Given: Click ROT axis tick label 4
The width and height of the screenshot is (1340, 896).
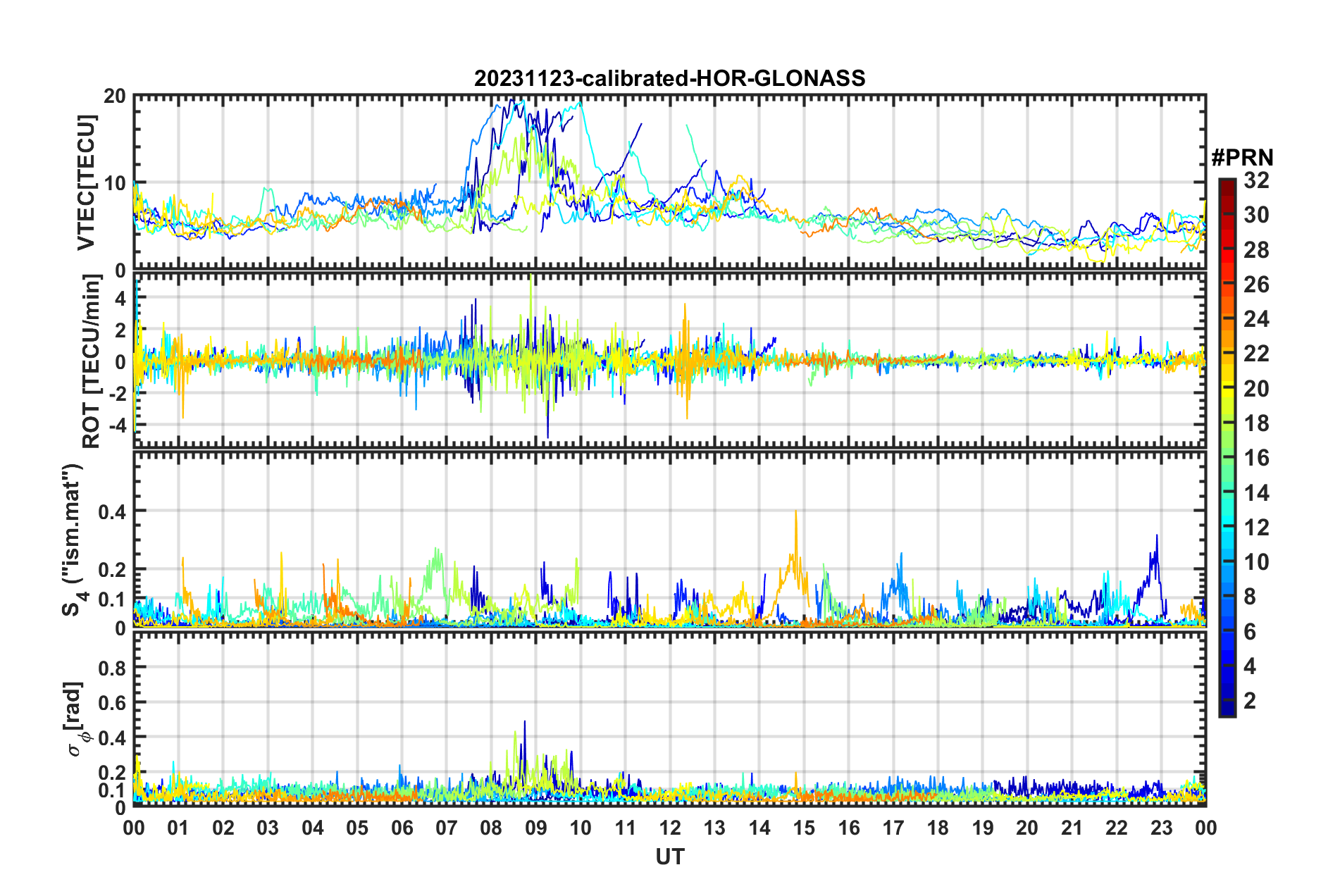Looking at the screenshot, I should coord(121,298).
